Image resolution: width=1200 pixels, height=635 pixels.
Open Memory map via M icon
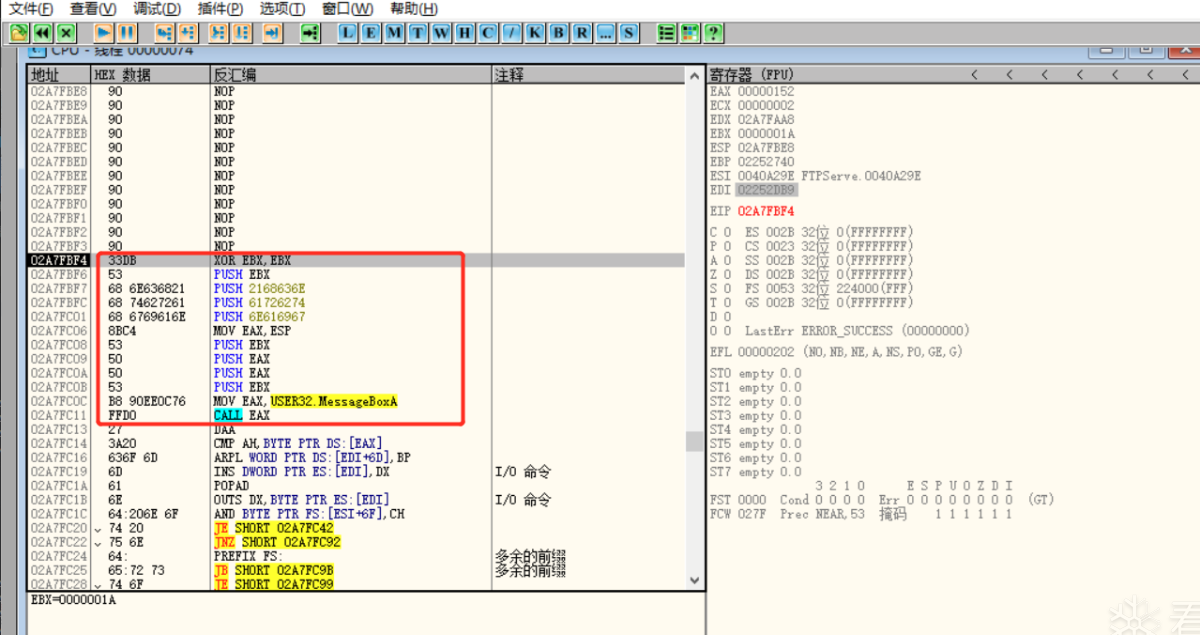pos(394,32)
